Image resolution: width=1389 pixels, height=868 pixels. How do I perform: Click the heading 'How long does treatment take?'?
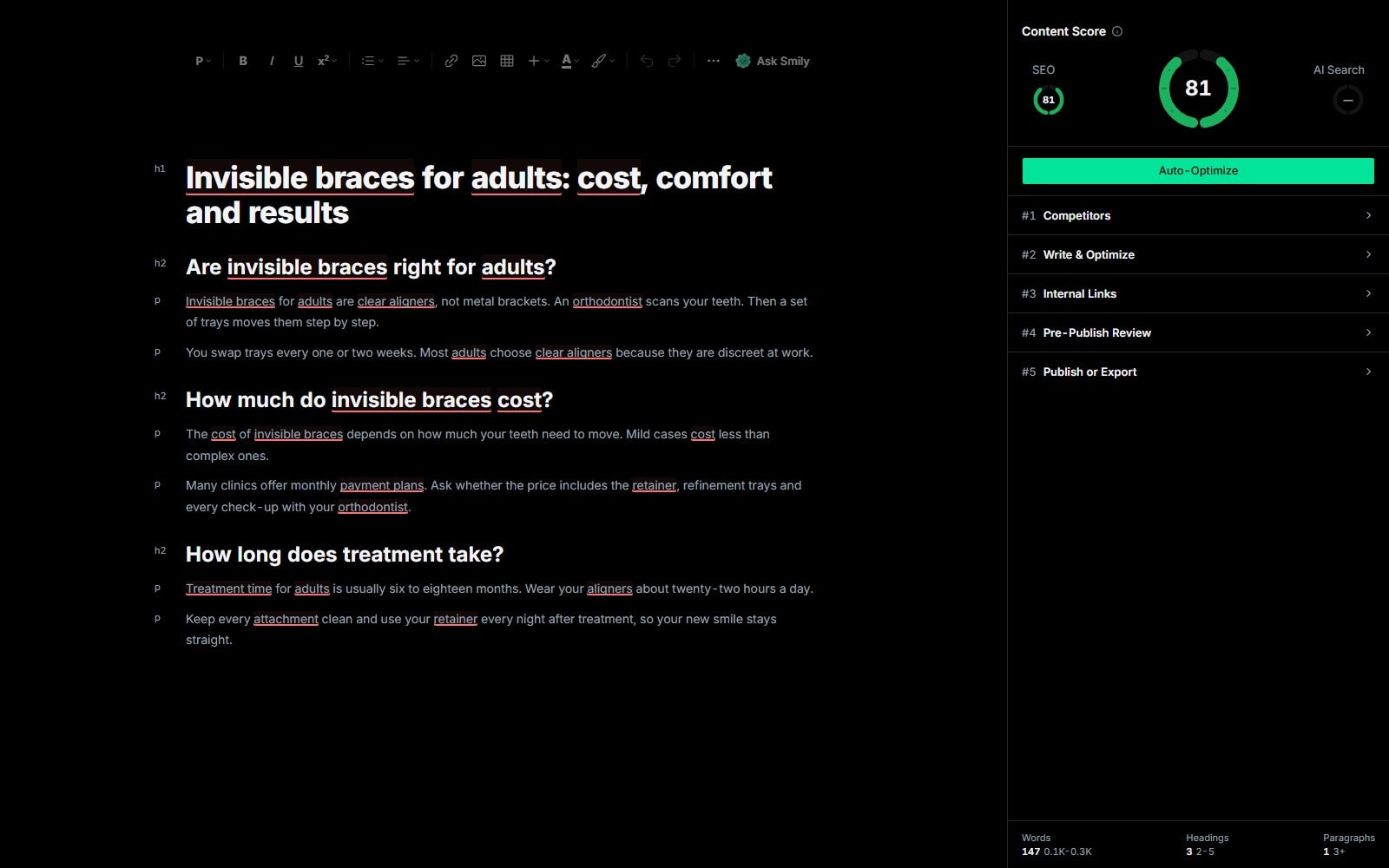tap(345, 555)
